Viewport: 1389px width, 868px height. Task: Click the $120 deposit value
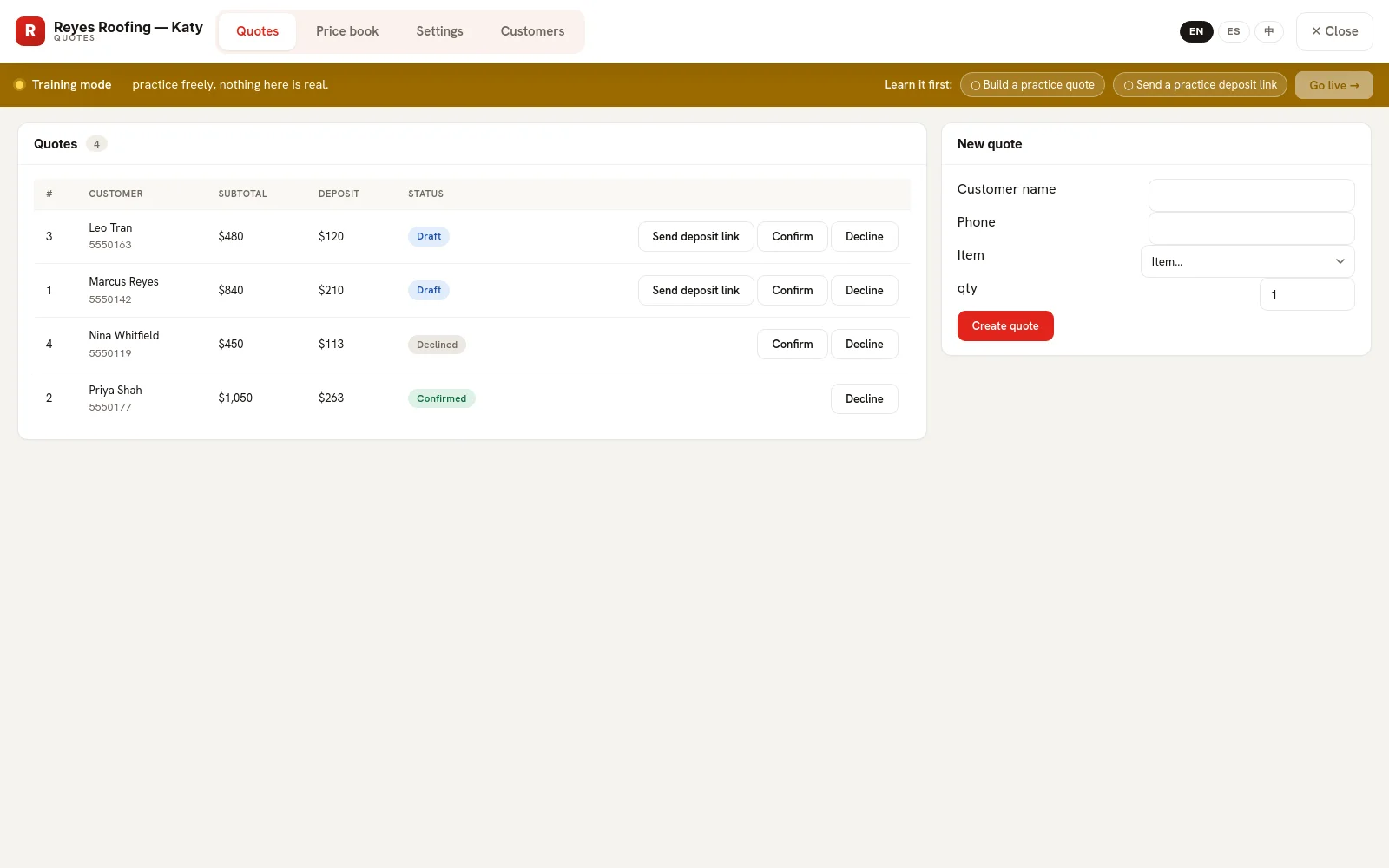click(331, 237)
